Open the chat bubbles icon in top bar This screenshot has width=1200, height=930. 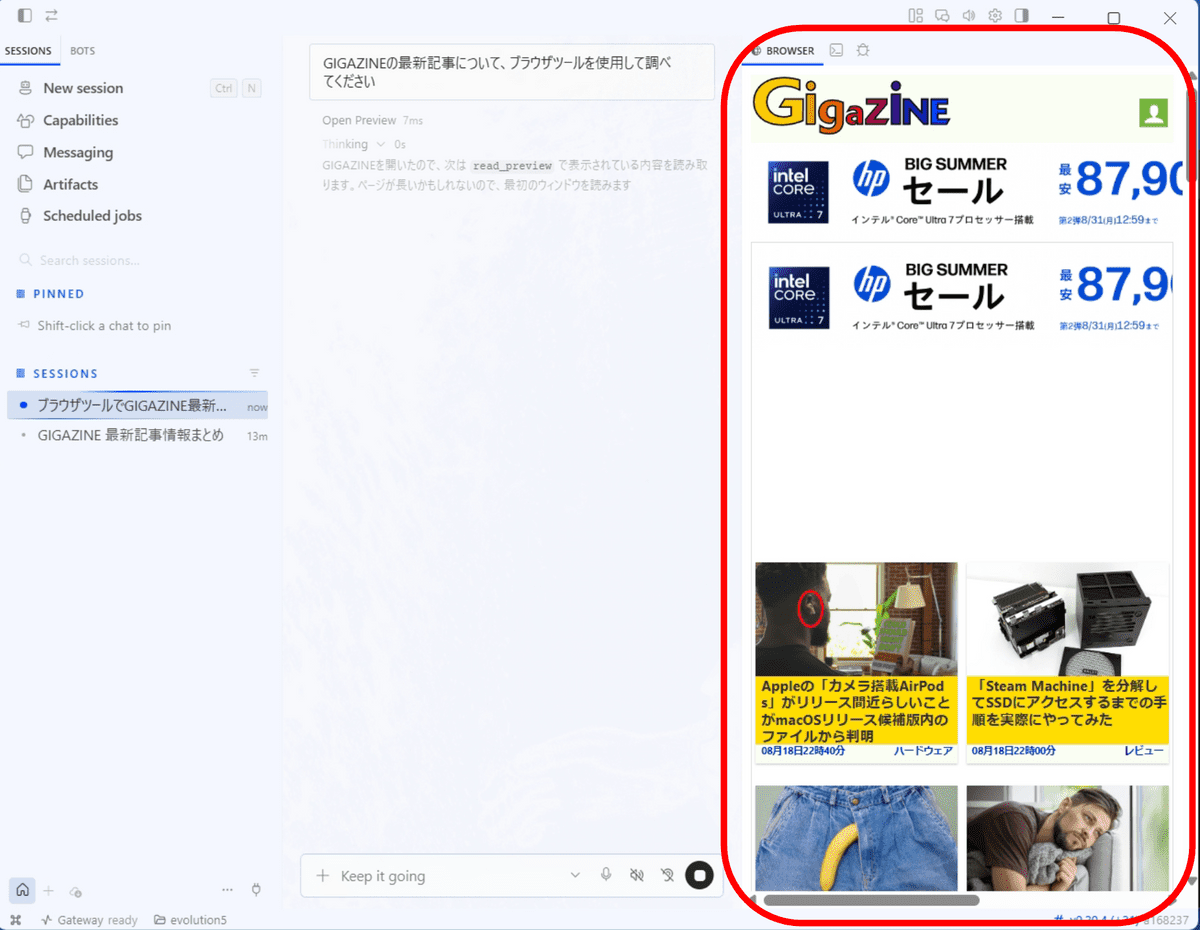[942, 16]
